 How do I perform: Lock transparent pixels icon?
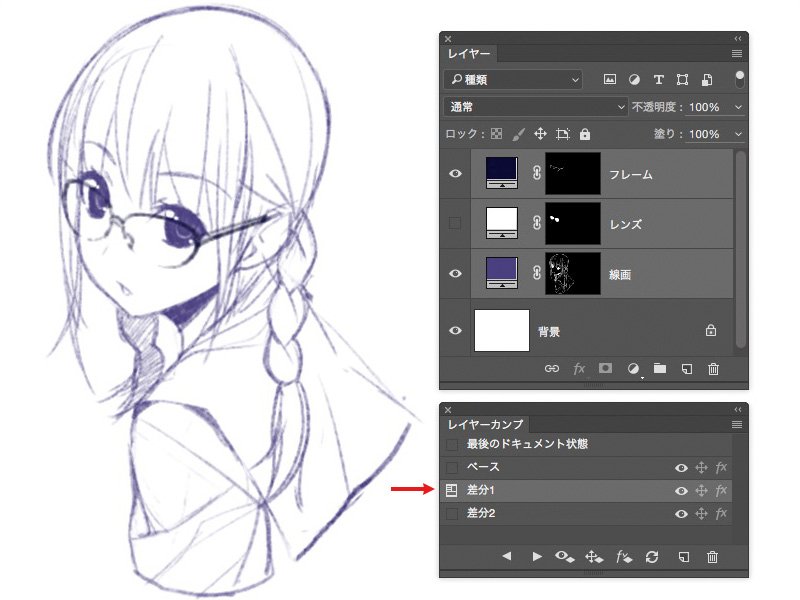coord(496,134)
